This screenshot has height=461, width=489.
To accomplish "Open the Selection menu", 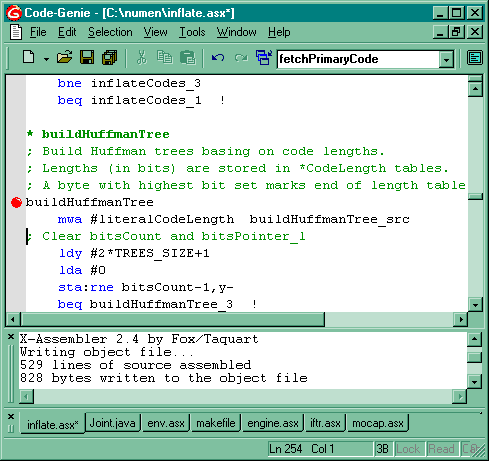I will pos(110,32).
